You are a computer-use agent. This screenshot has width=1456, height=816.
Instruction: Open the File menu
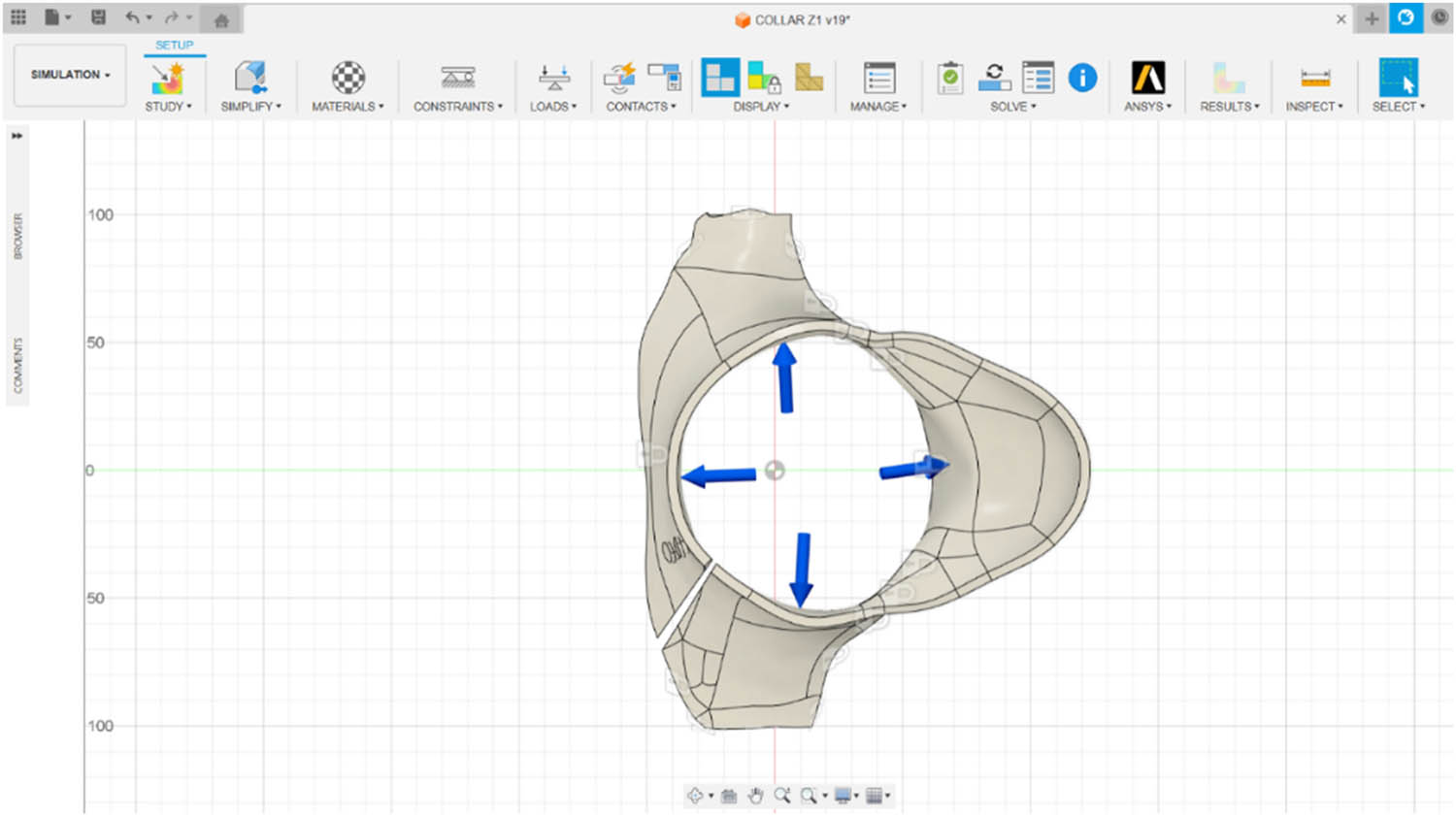pyautogui.click(x=53, y=16)
